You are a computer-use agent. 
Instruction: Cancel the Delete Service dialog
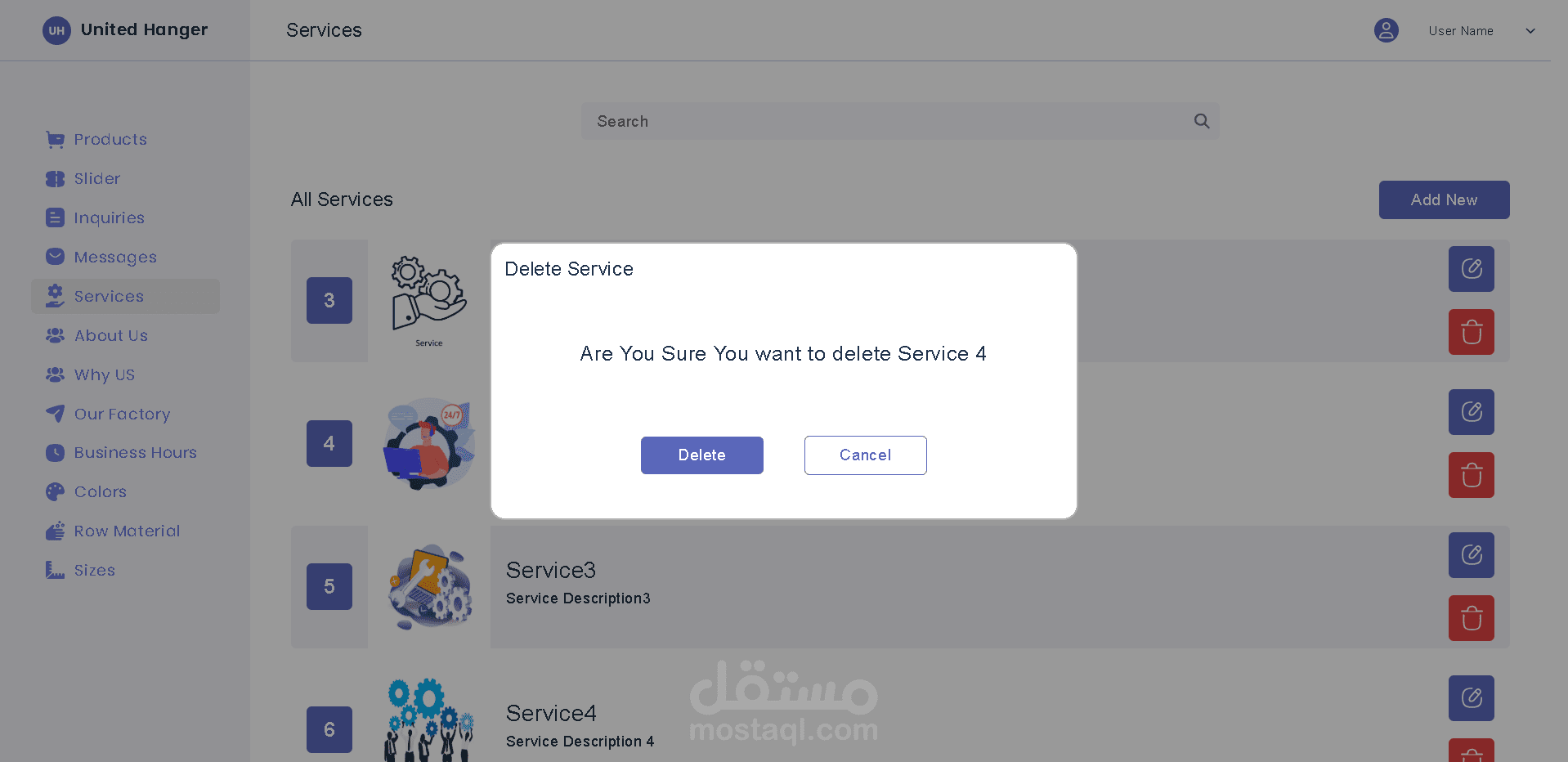pyautogui.click(x=865, y=455)
